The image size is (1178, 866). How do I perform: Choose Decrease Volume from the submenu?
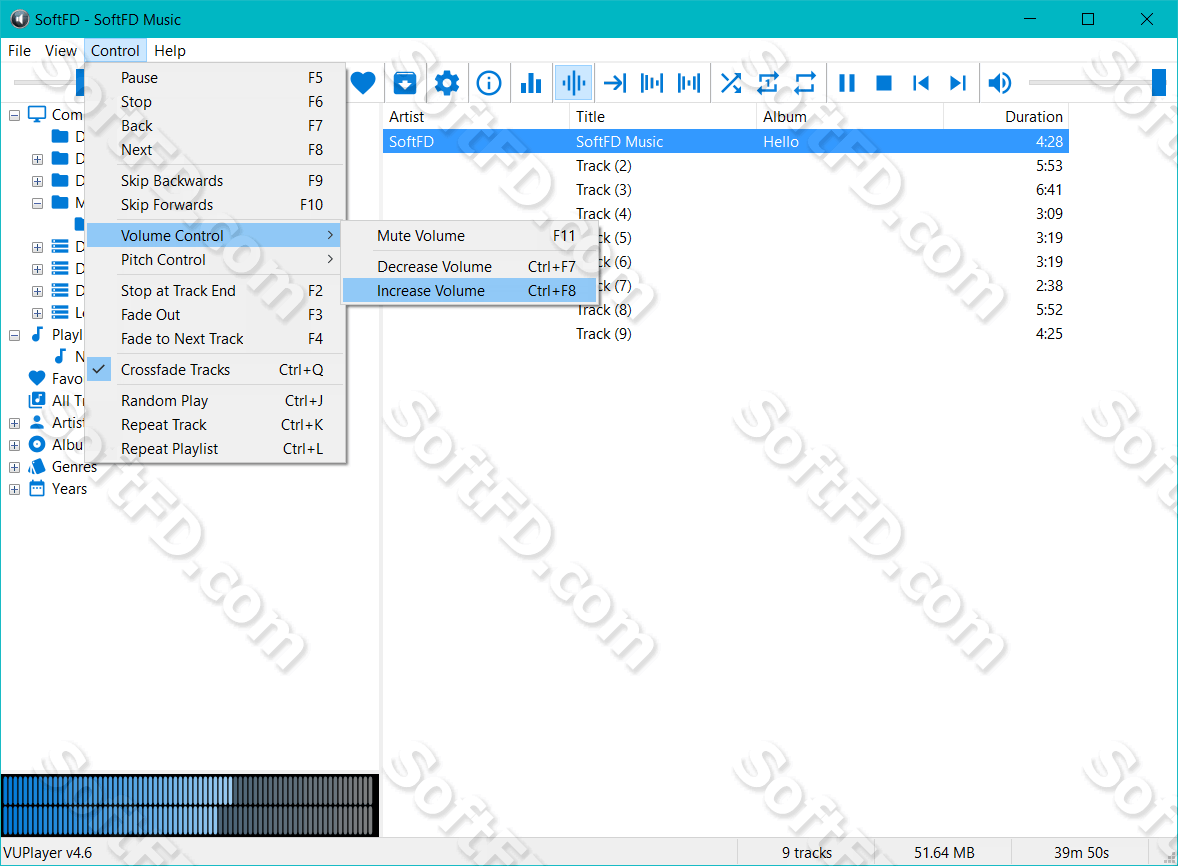point(470,267)
